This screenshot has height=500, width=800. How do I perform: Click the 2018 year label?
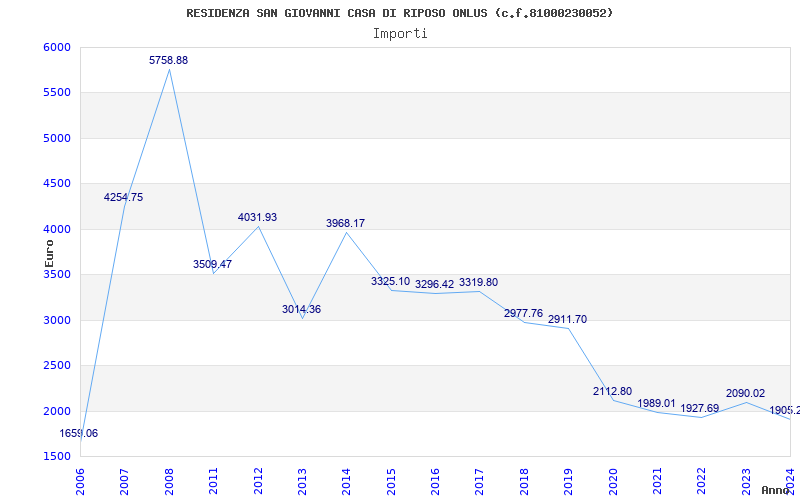(524, 482)
